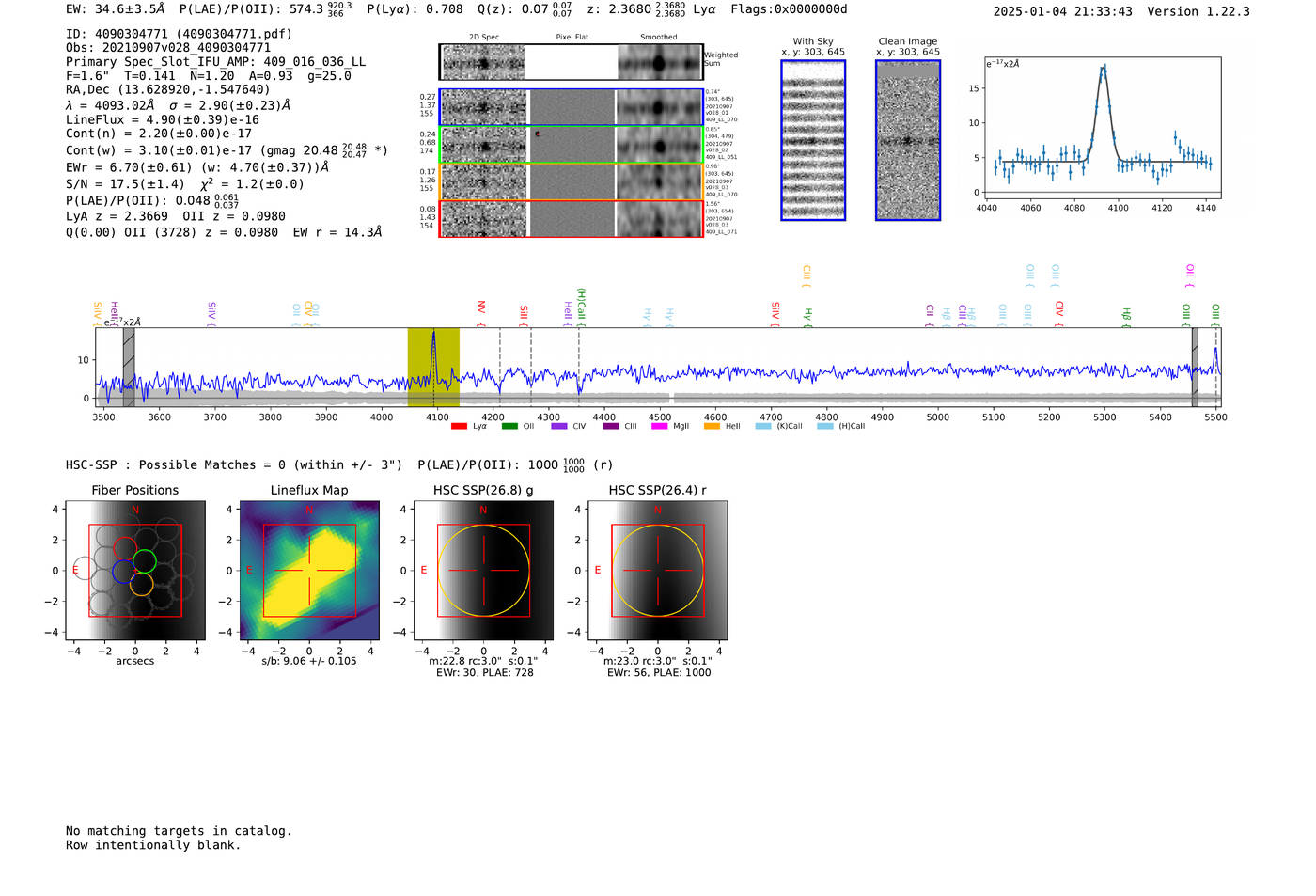Select the Clean Image cutout
The image size is (1316, 896).
point(908,140)
